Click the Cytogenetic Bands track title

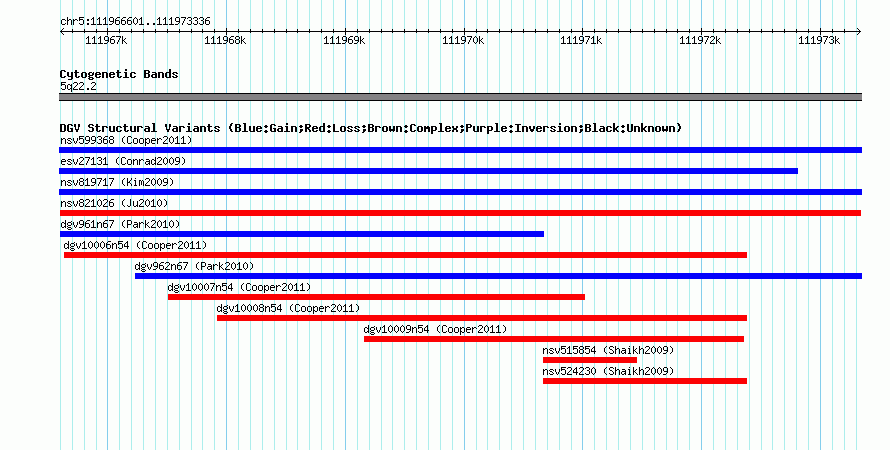(119, 74)
